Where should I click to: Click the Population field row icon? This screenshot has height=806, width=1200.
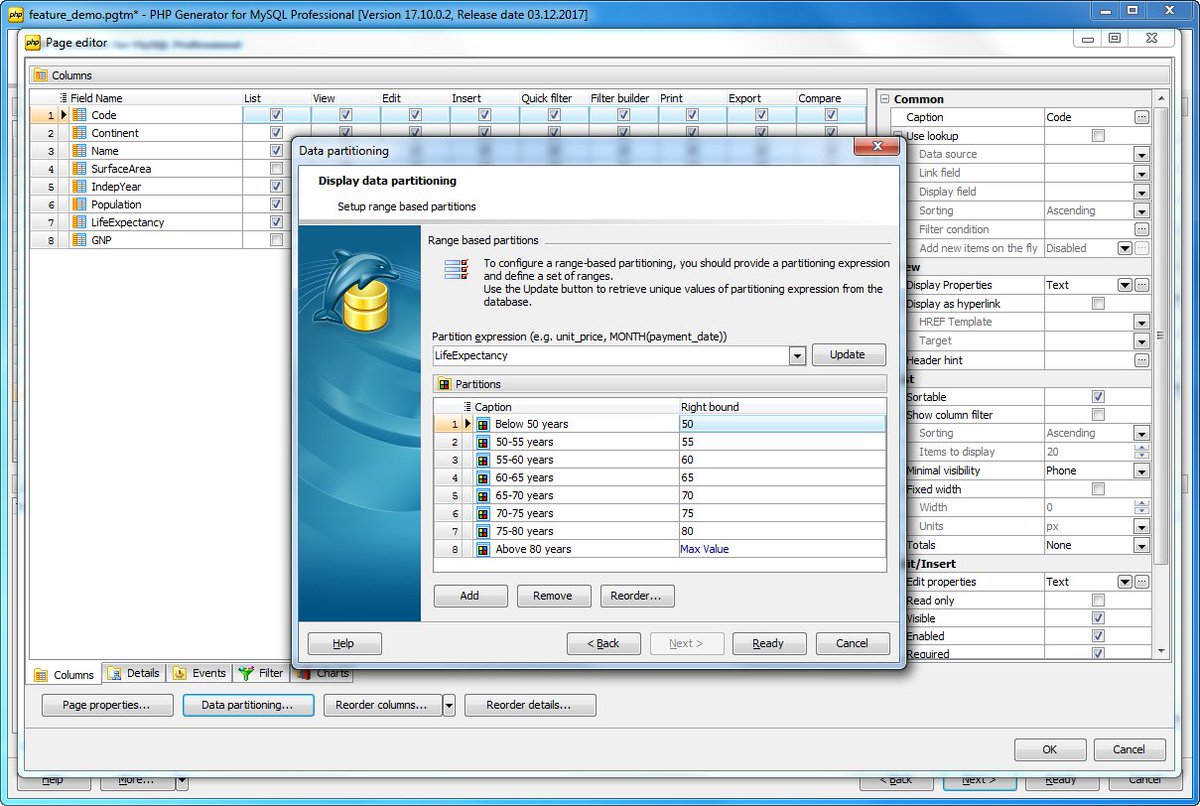point(80,204)
